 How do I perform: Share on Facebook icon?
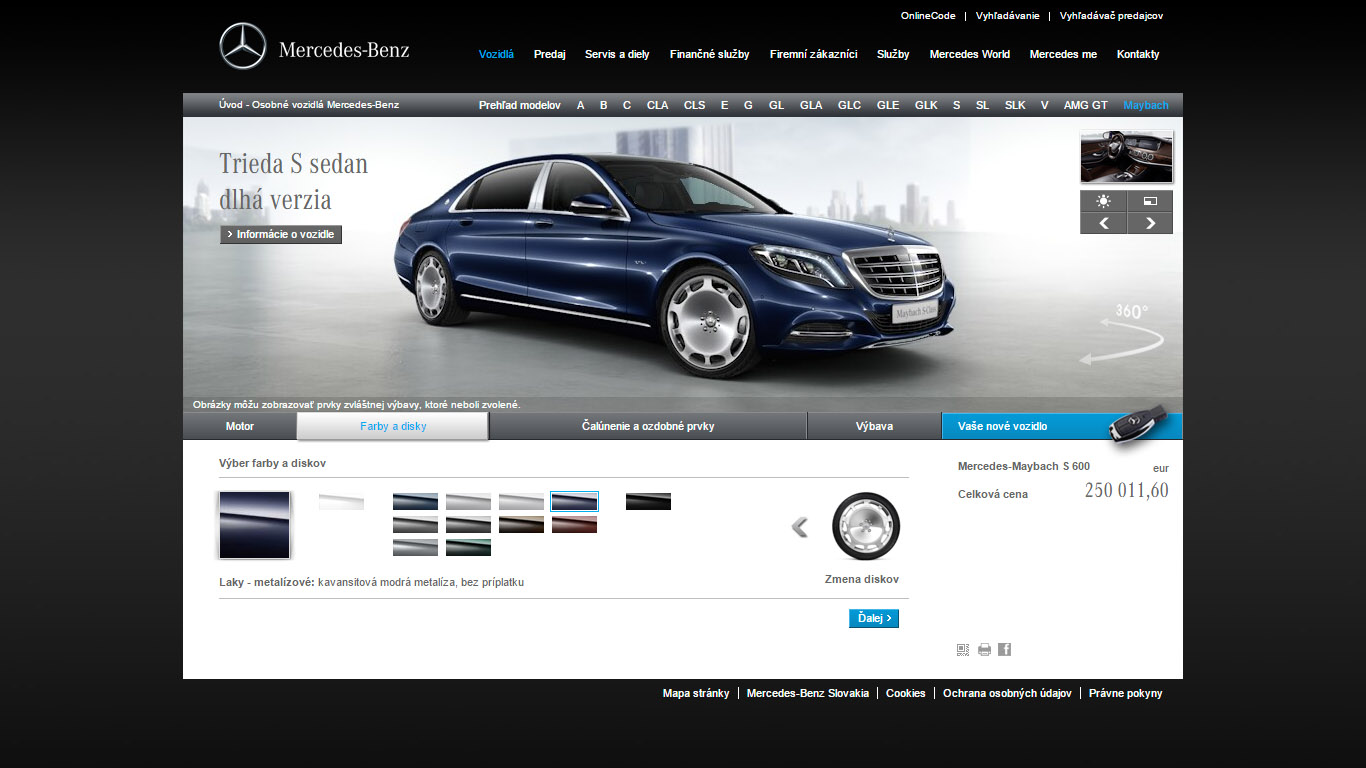1005,649
